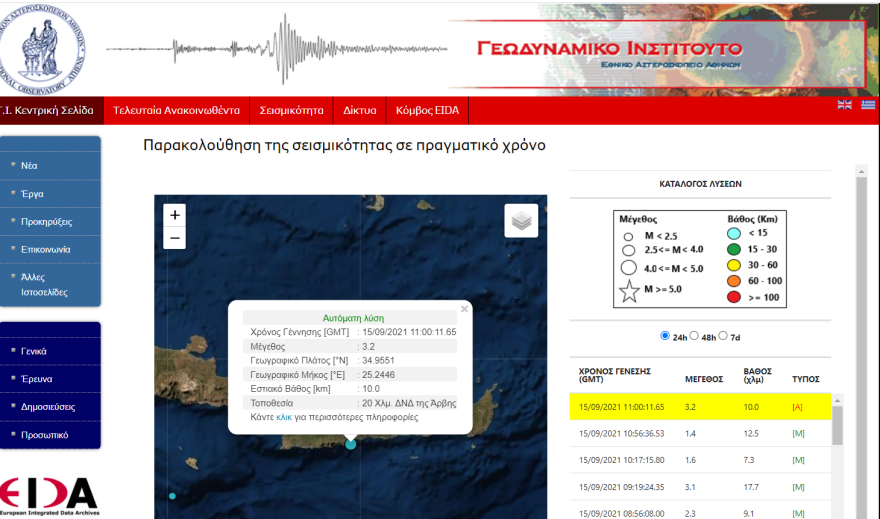Close the Αυτόματη λύση popup
This screenshot has width=880, height=519.
pyautogui.click(x=464, y=309)
